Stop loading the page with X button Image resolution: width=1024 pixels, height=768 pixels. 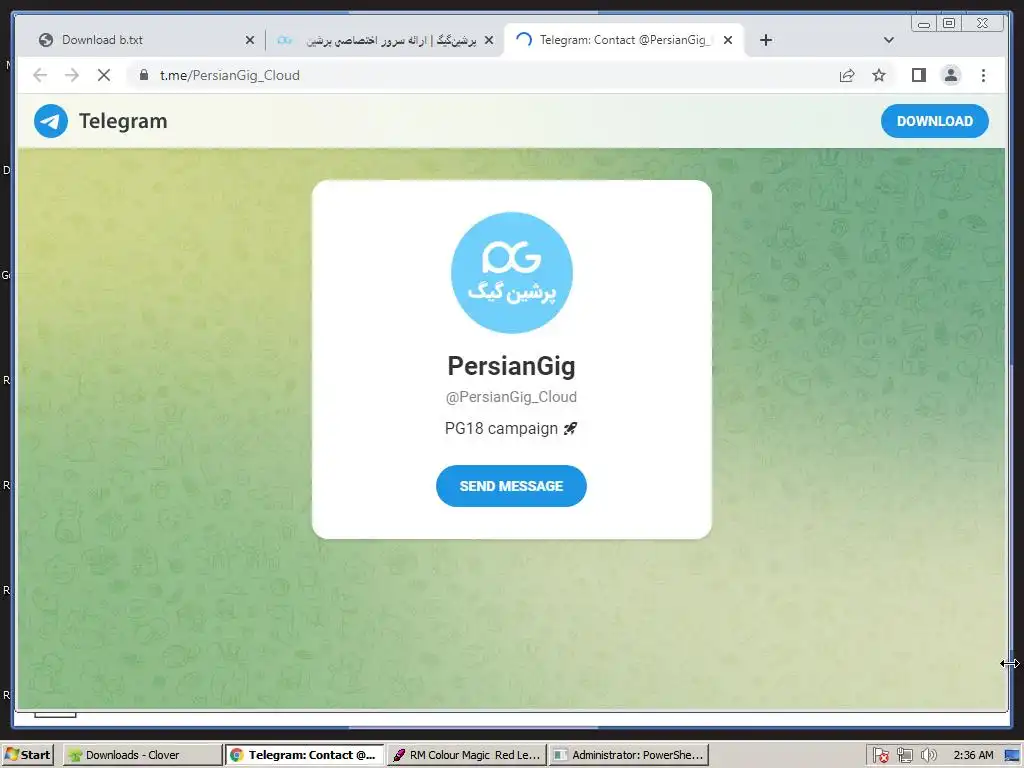click(x=104, y=75)
